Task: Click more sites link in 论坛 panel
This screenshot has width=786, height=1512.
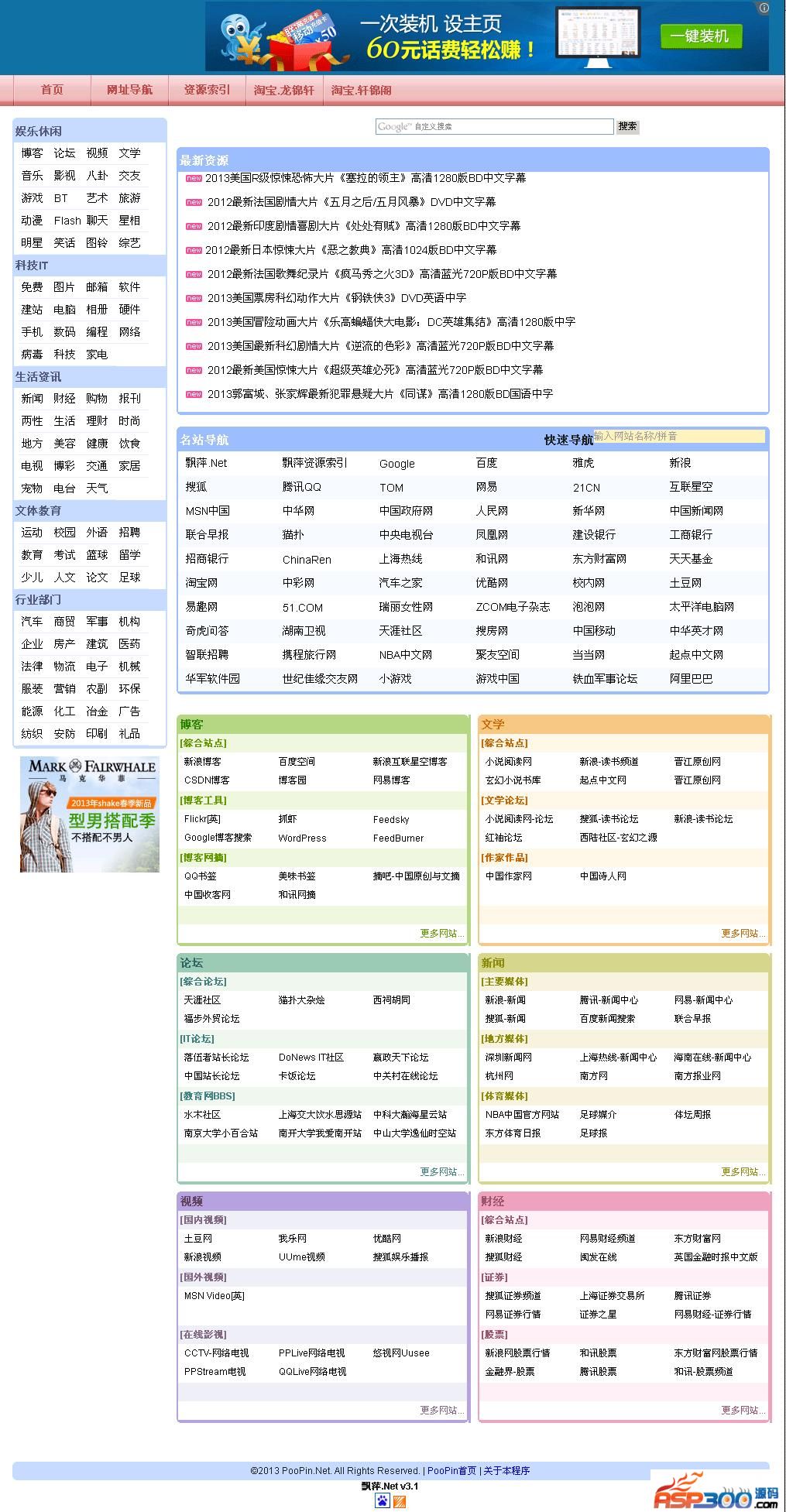Action: pos(441,1172)
